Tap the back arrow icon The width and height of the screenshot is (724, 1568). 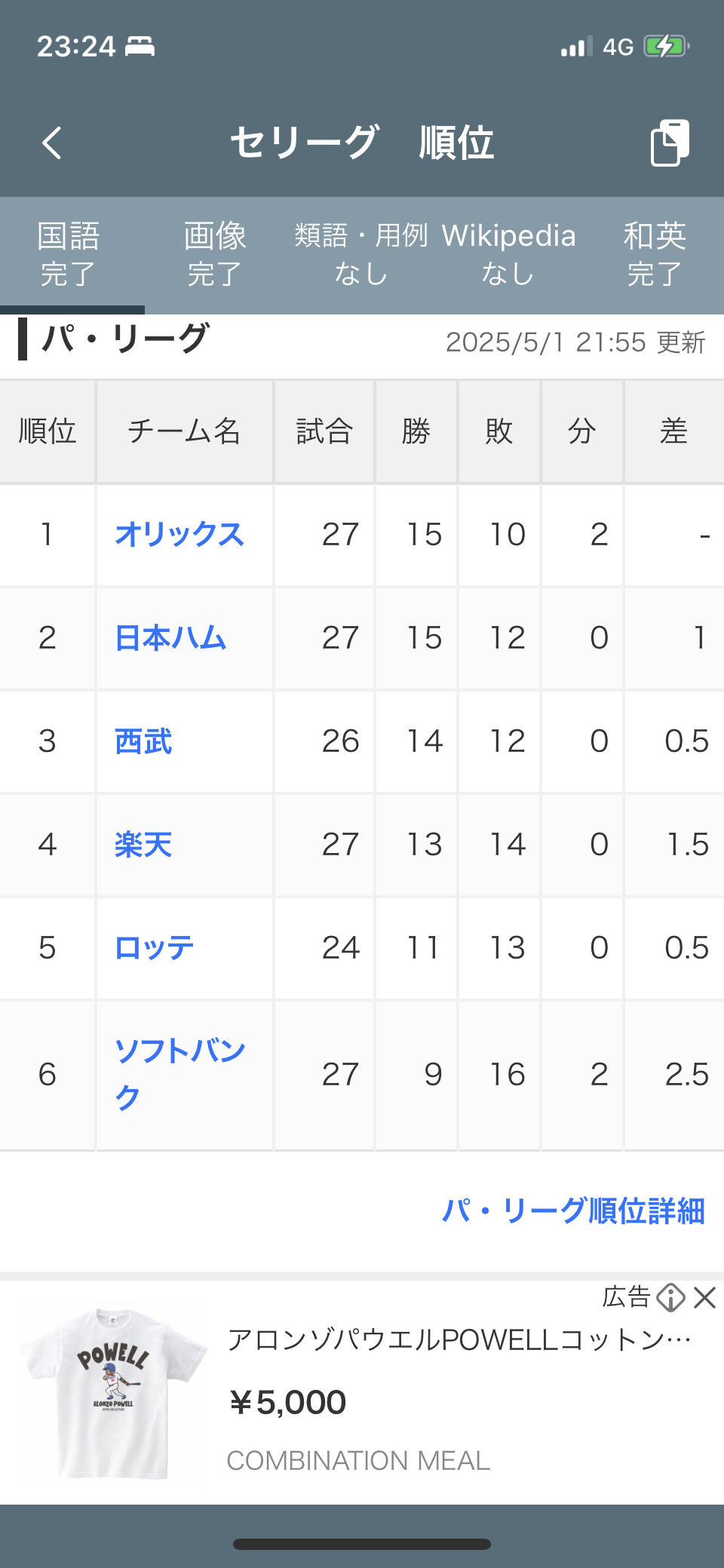click(x=52, y=143)
